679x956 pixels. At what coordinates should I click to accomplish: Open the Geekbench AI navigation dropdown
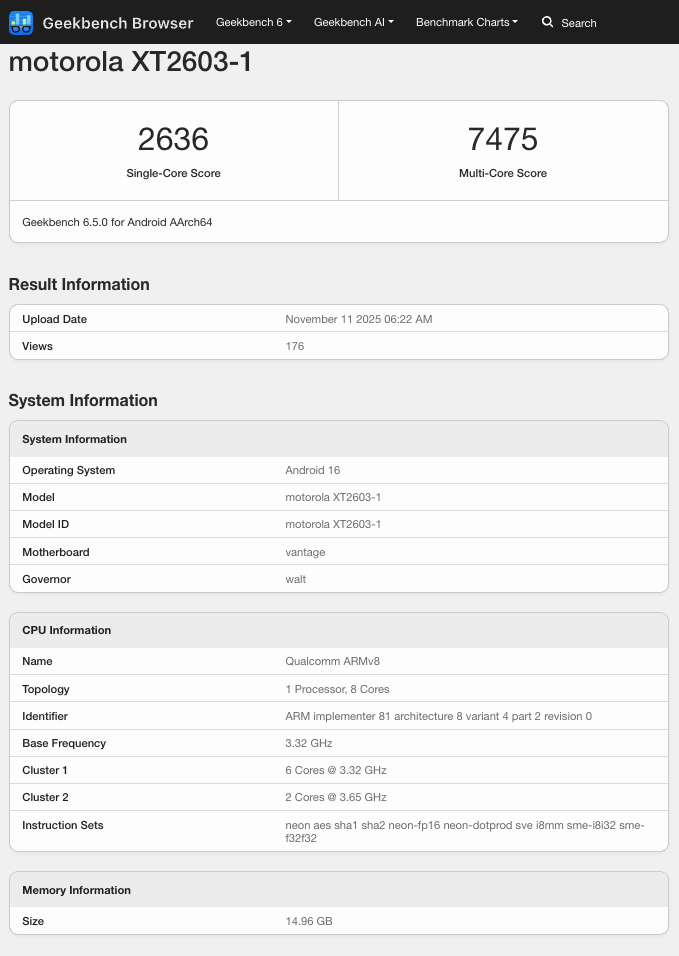(353, 22)
